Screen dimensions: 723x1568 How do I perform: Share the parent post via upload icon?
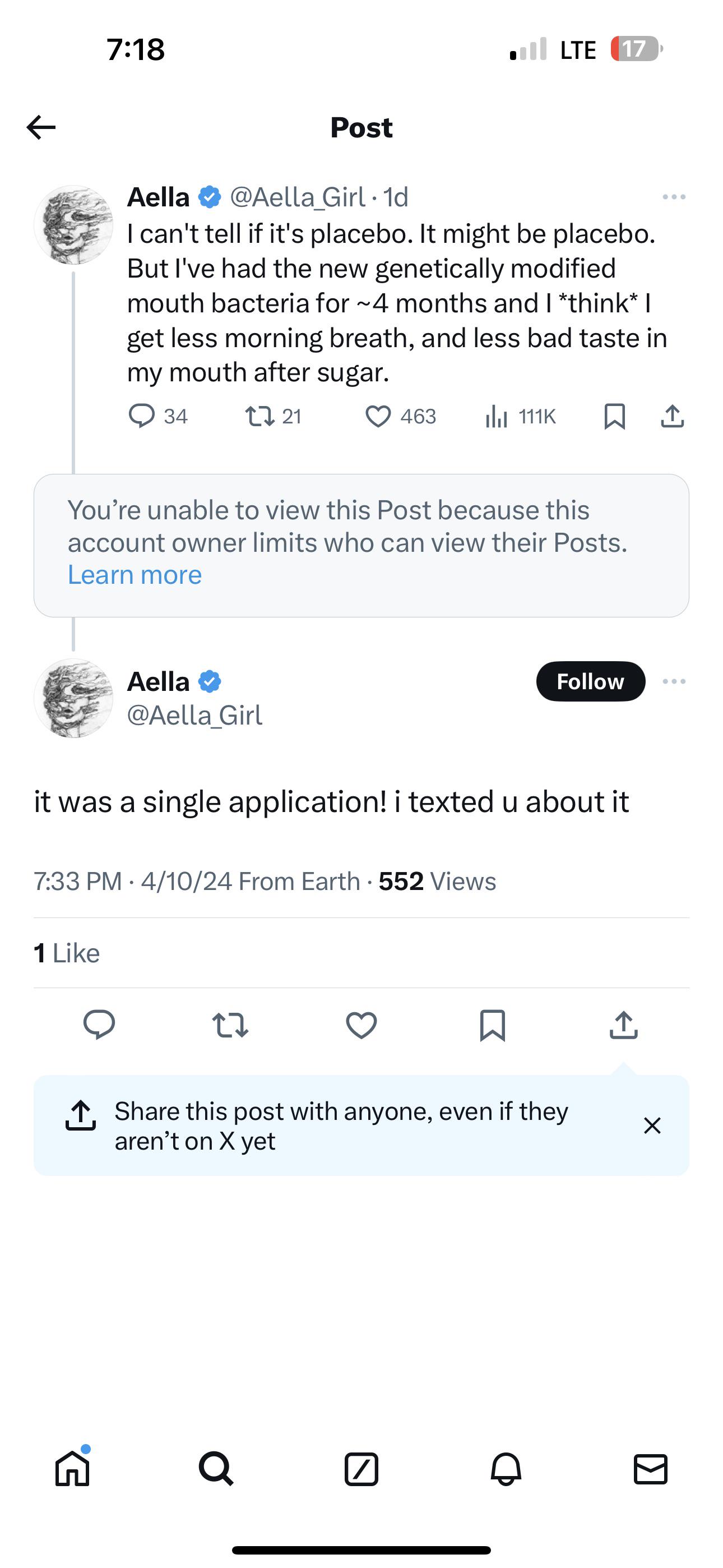[672, 416]
